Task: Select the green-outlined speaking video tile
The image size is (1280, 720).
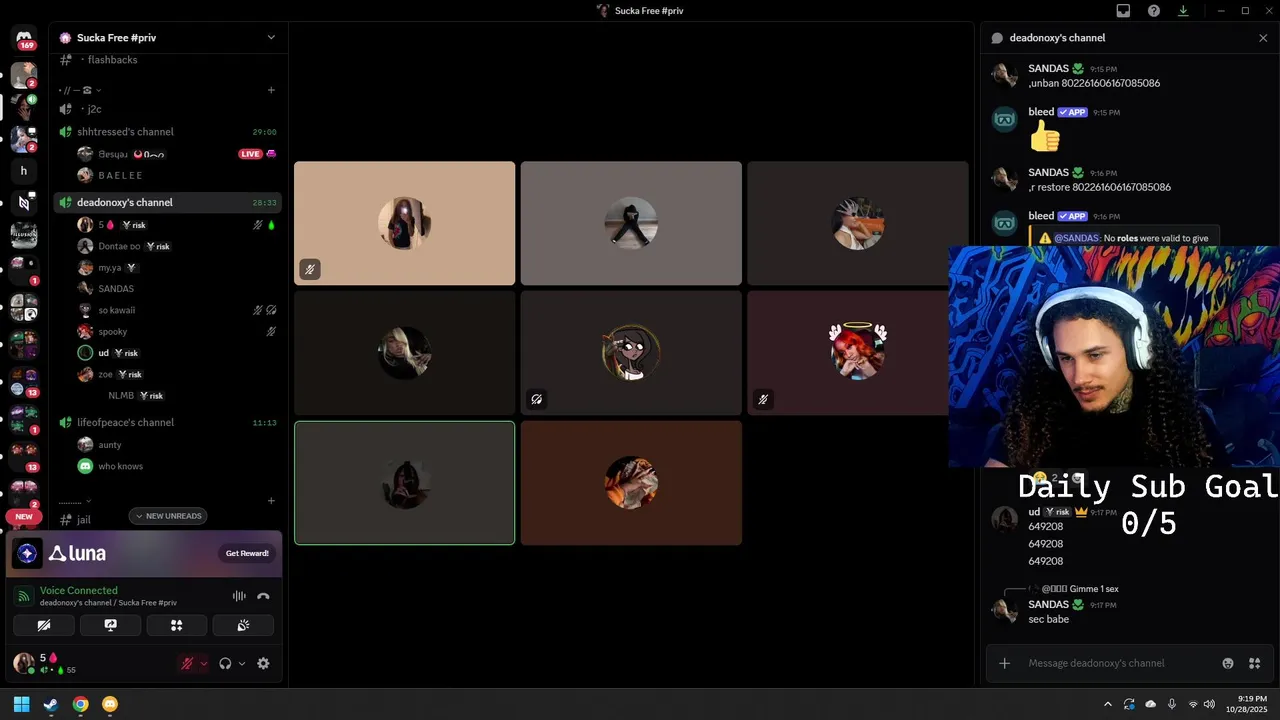Action: coord(405,483)
